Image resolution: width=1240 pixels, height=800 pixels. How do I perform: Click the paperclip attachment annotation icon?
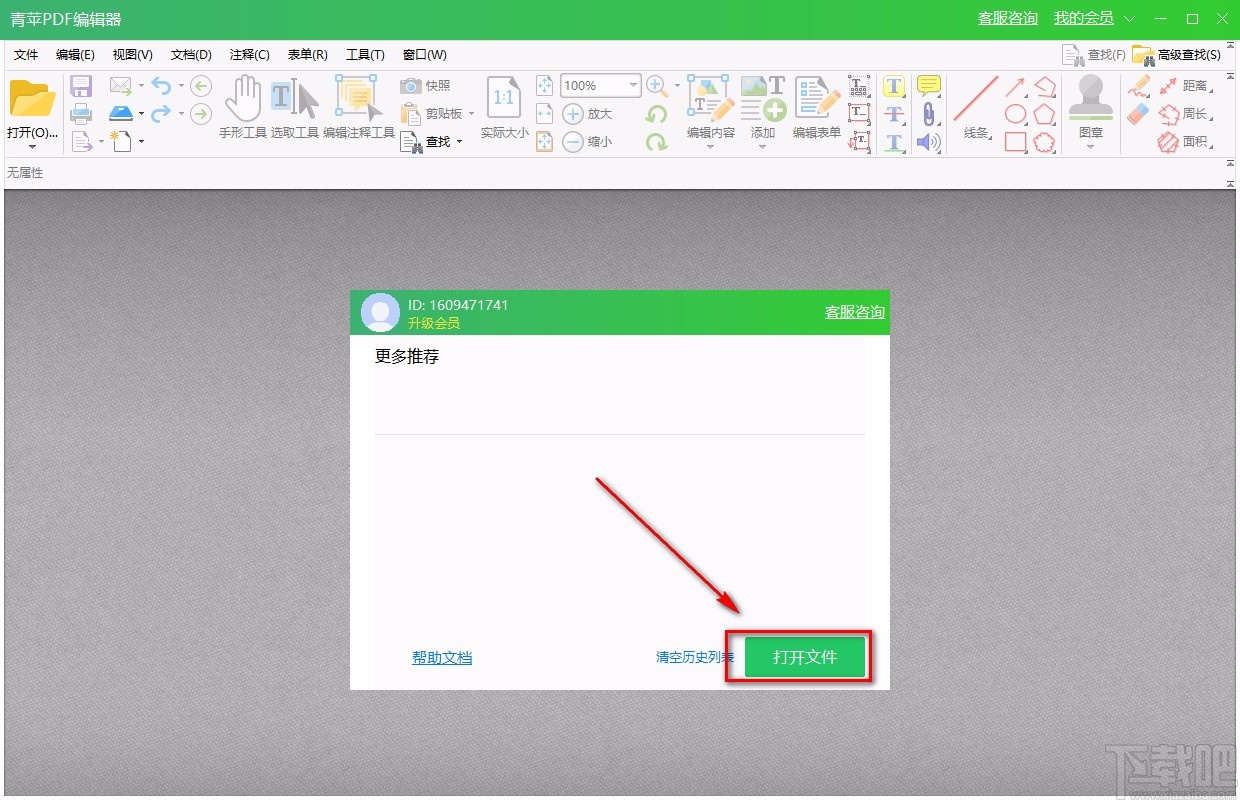[x=929, y=113]
